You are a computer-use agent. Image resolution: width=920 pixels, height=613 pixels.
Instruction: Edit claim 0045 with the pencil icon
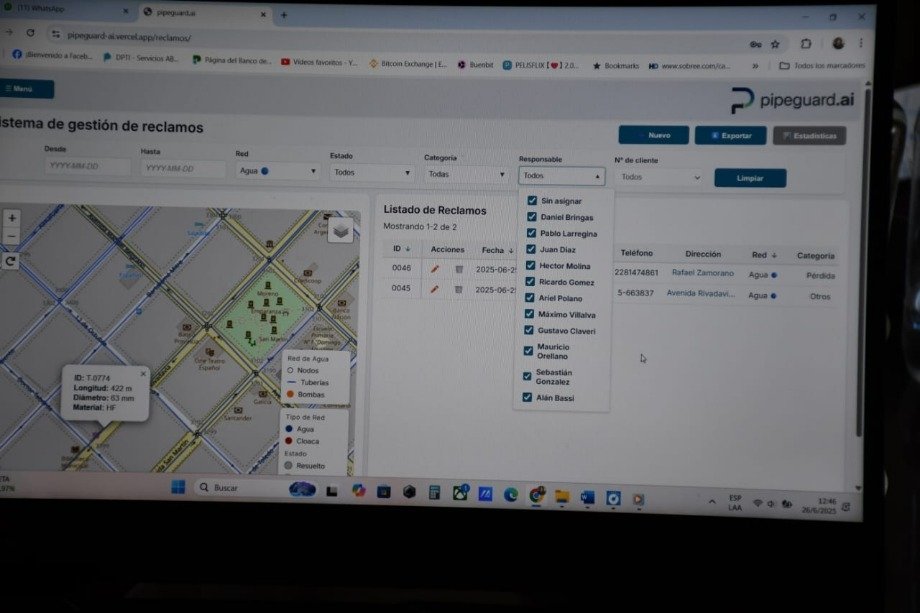pyautogui.click(x=434, y=289)
